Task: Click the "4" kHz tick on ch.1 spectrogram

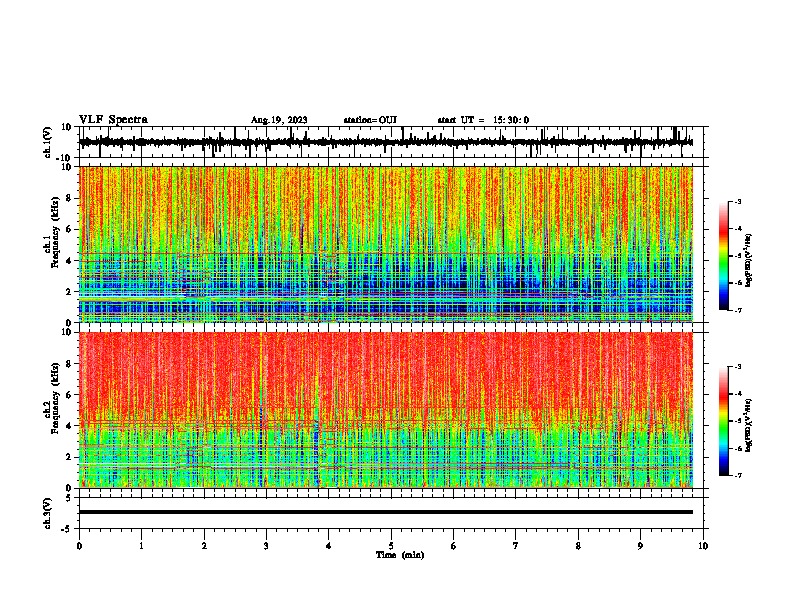Action: 69,261
